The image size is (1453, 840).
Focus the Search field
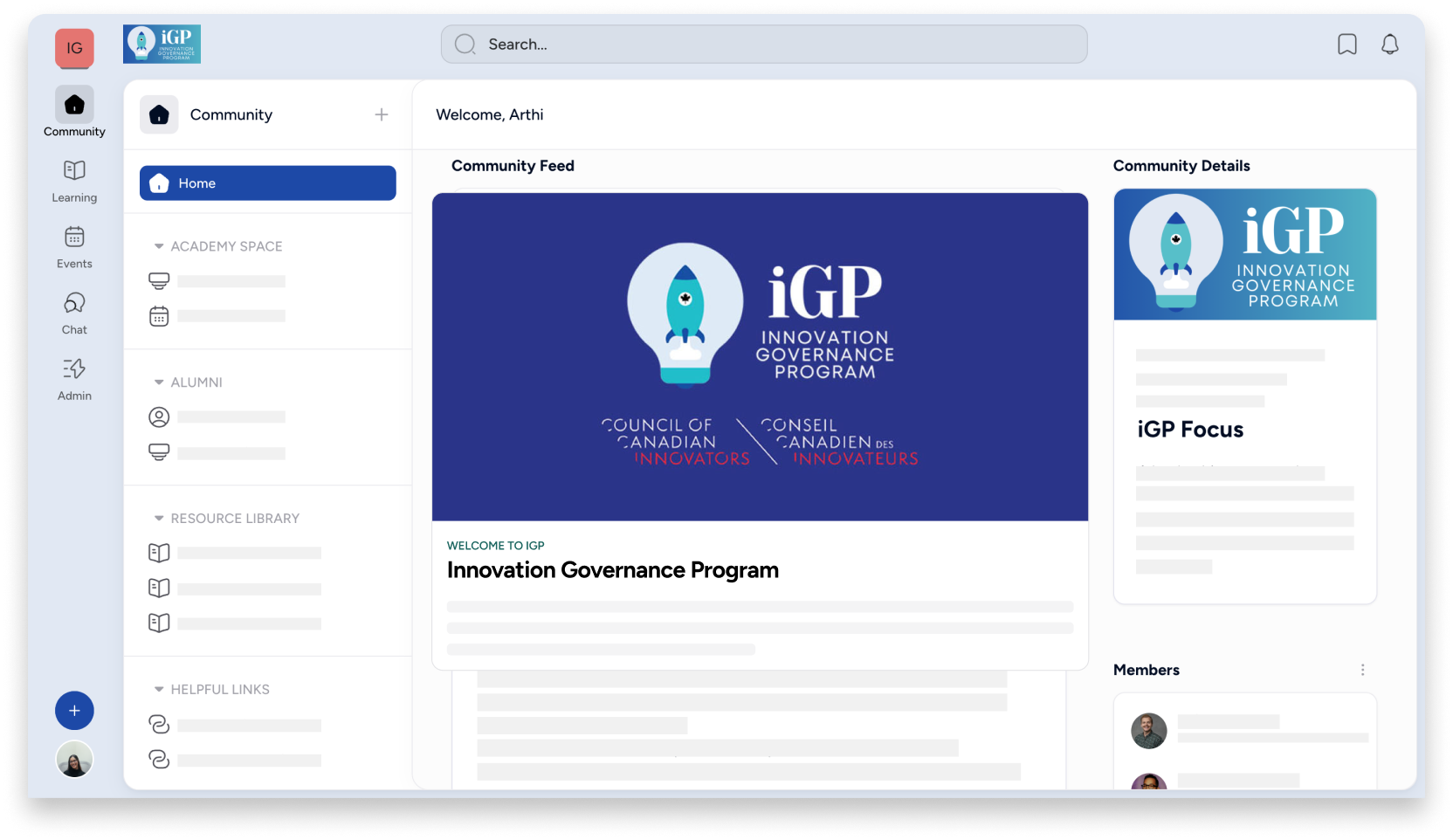coord(764,45)
